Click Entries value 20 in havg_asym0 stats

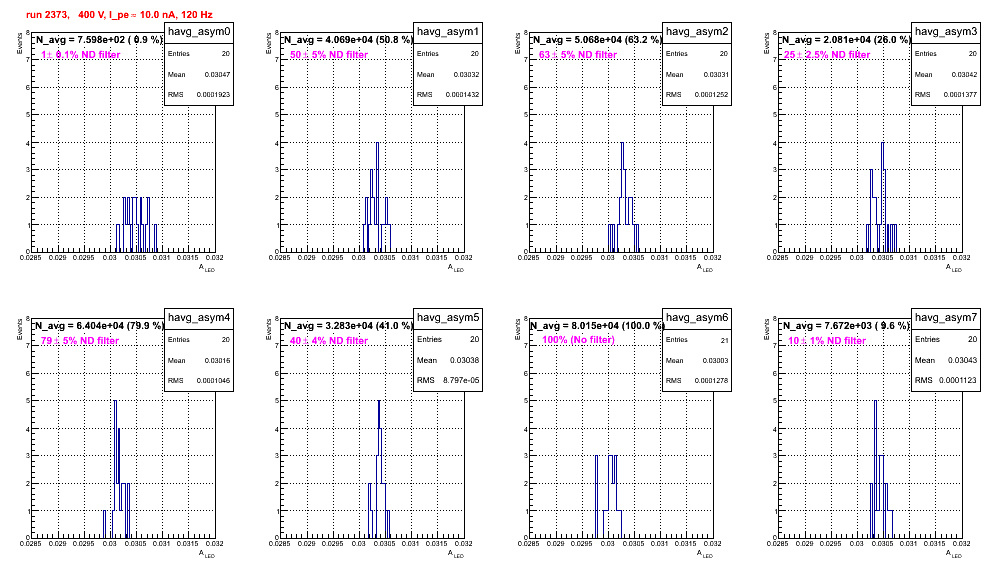click(226, 54)
